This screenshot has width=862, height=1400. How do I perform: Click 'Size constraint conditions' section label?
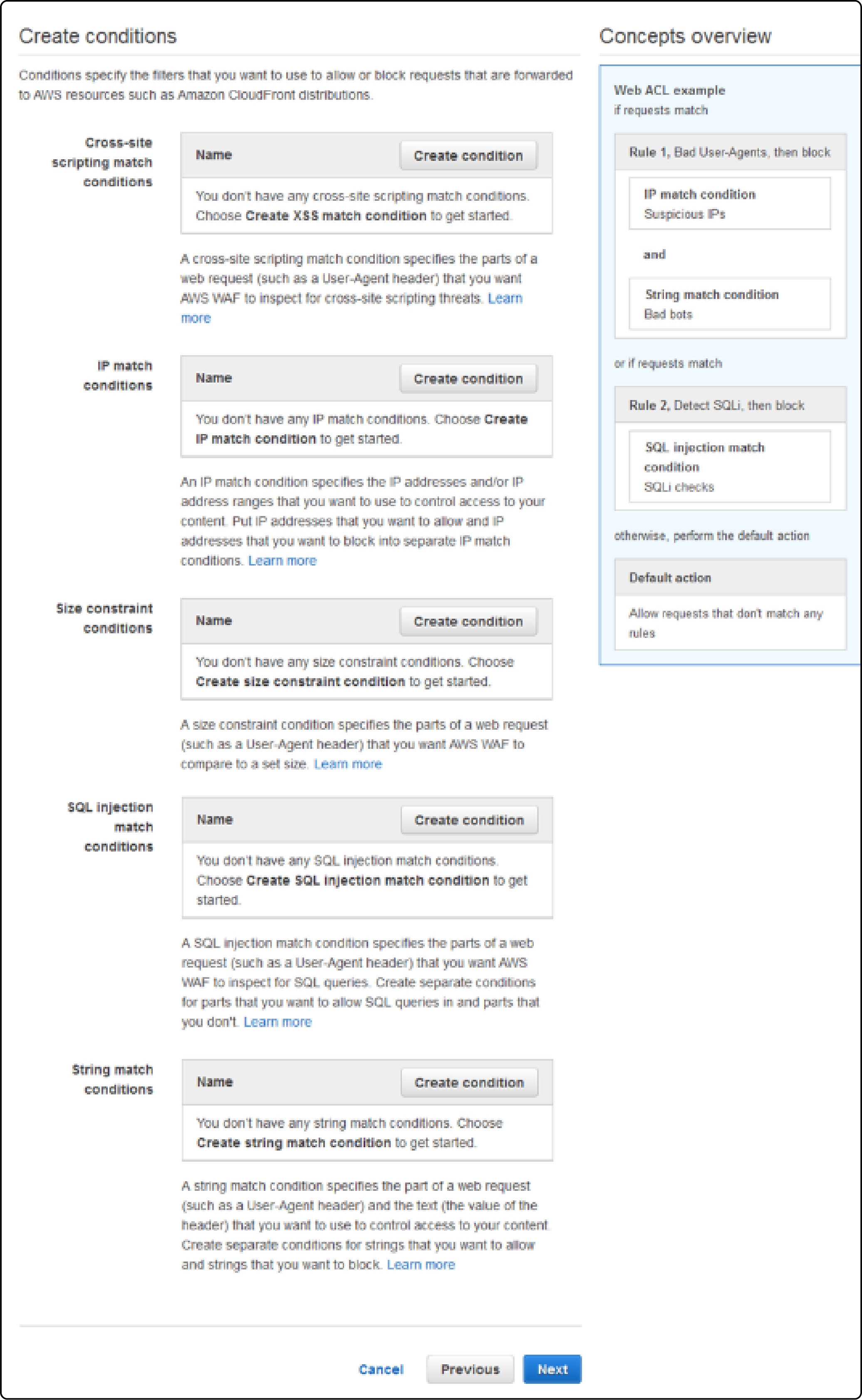click(x=104, y=619)
